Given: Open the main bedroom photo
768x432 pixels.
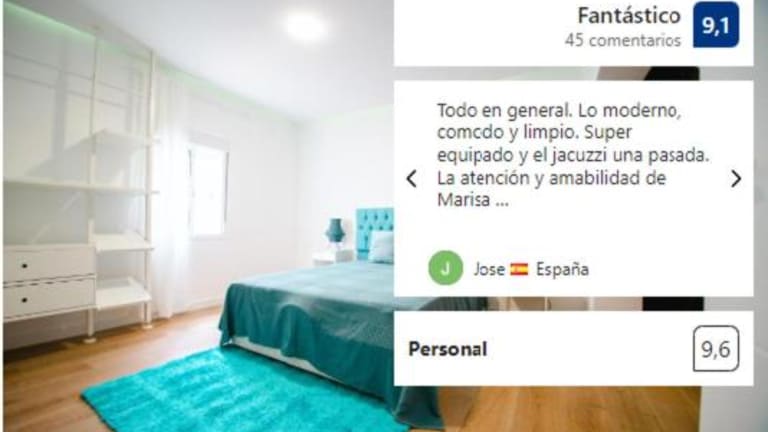Looking at the screenshot, I should pyautogui.click(x=198, y=216).
